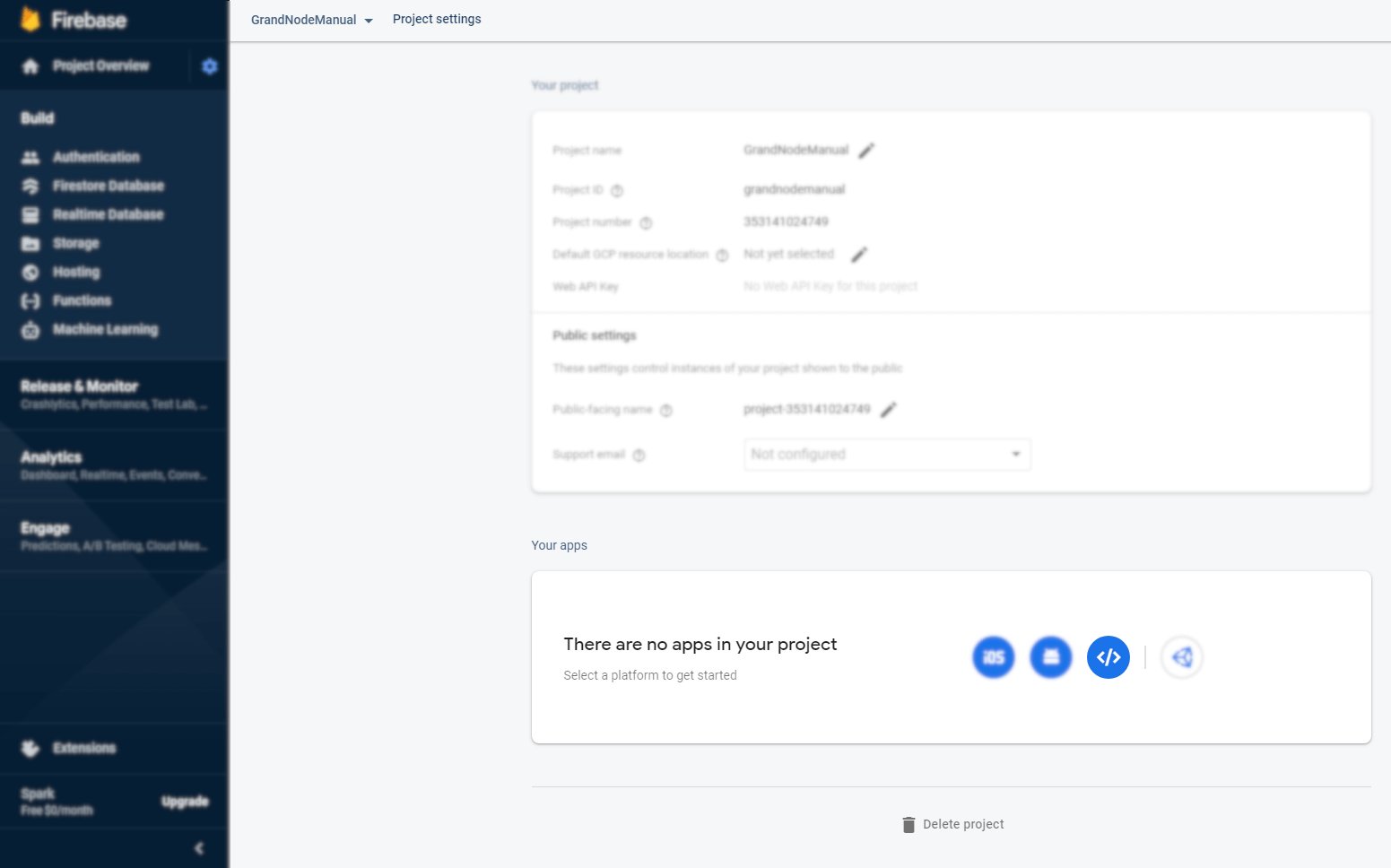
Task: Add a Web app code icon
Action: click(1108, 657)
